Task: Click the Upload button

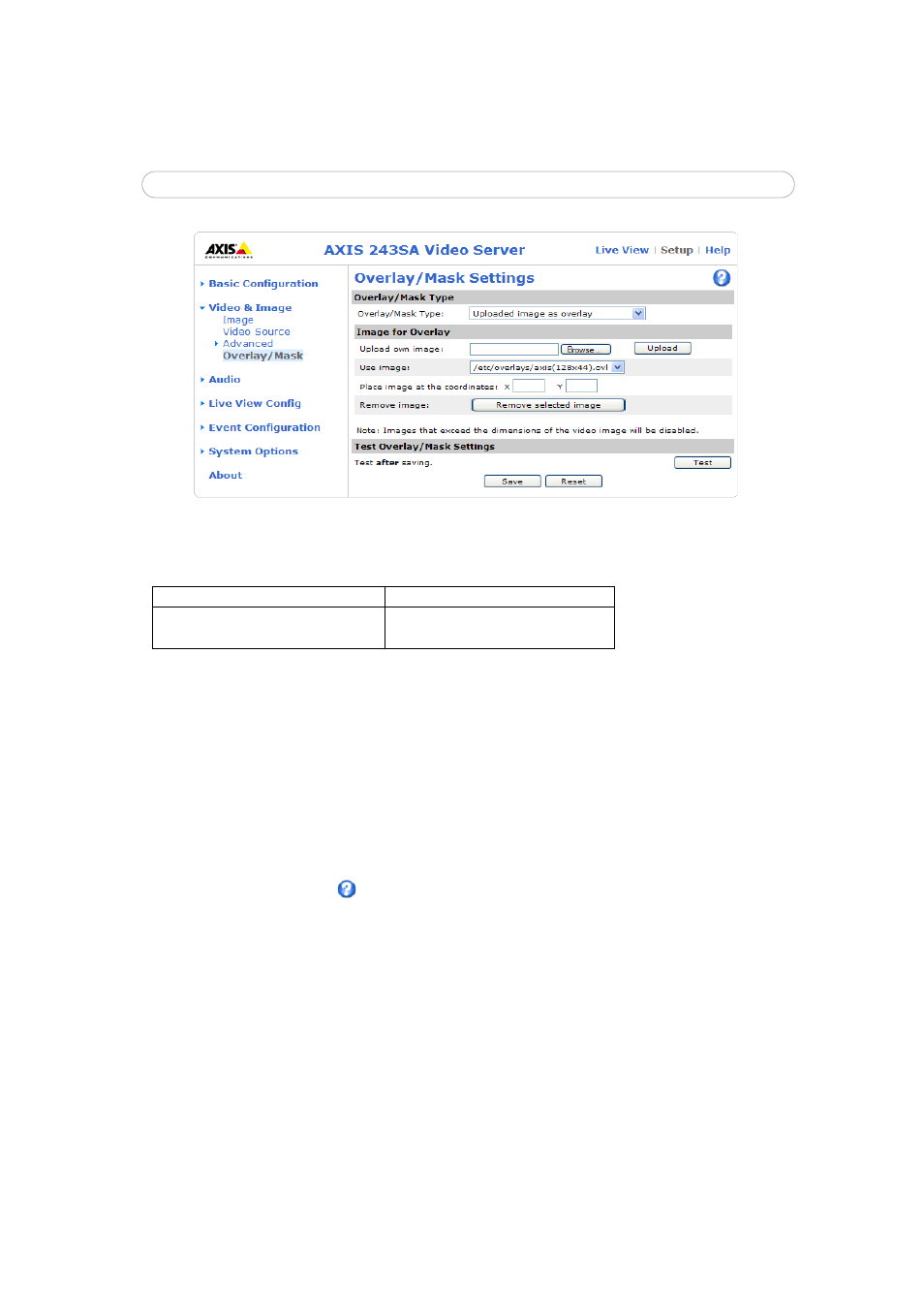Action: [x=662, y=348]
